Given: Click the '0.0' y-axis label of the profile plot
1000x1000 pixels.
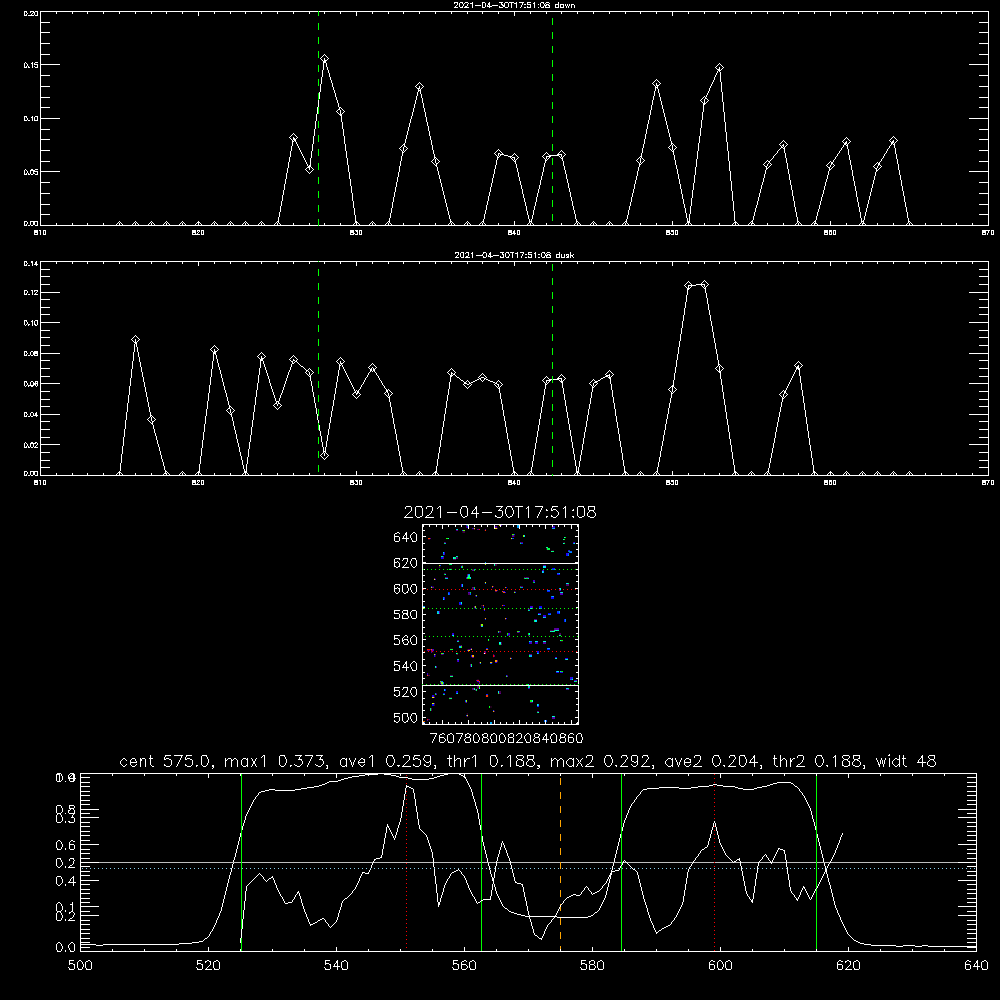Looking at the screenshot, I should click(x=65, y=947).
